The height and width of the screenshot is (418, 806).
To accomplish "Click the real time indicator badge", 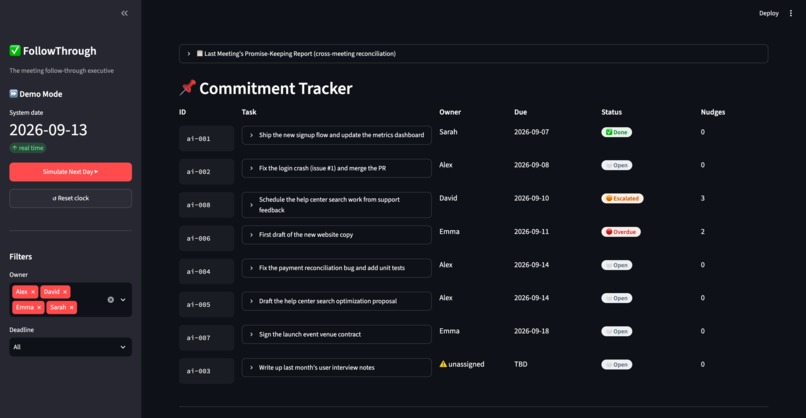I will [x=28, y=148].
